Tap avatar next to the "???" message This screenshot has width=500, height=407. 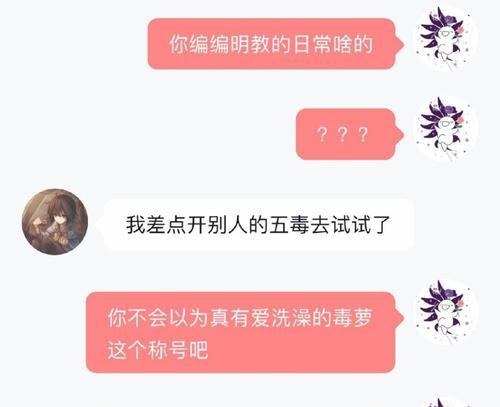445,128
